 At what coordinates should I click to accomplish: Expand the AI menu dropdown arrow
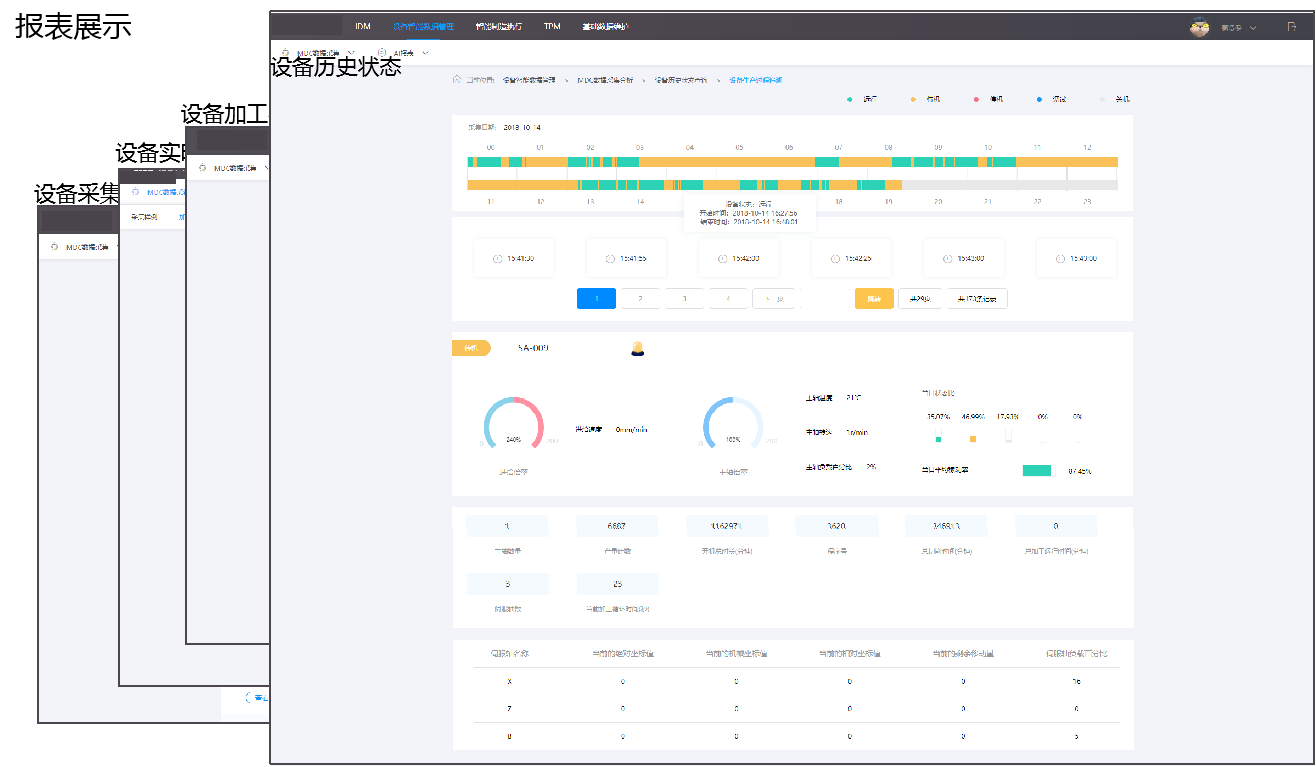point(426,53)
